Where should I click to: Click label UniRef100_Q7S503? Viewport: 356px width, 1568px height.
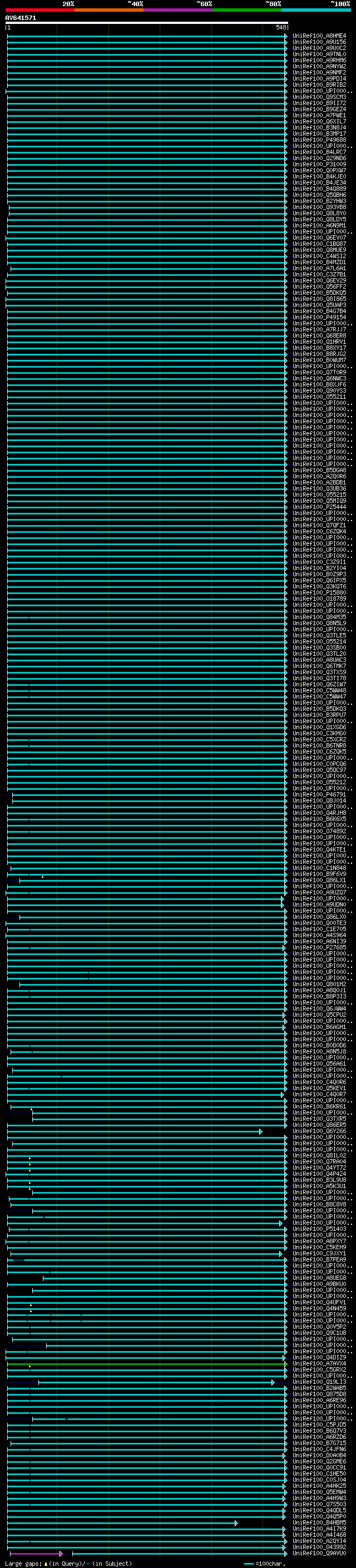coord(319,1505)
